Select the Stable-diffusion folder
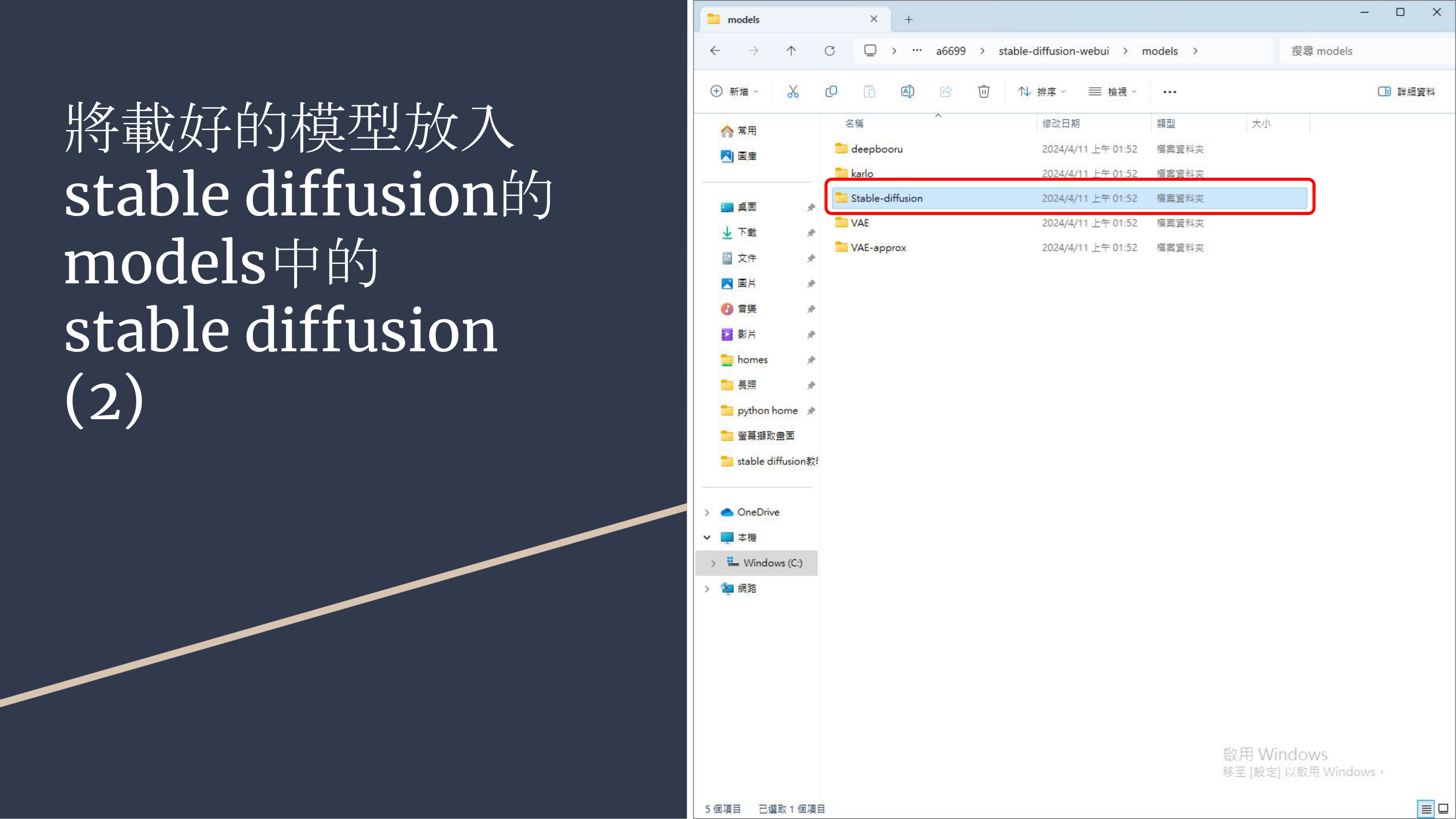1456x819 pixels. [x=1069, y=198]
